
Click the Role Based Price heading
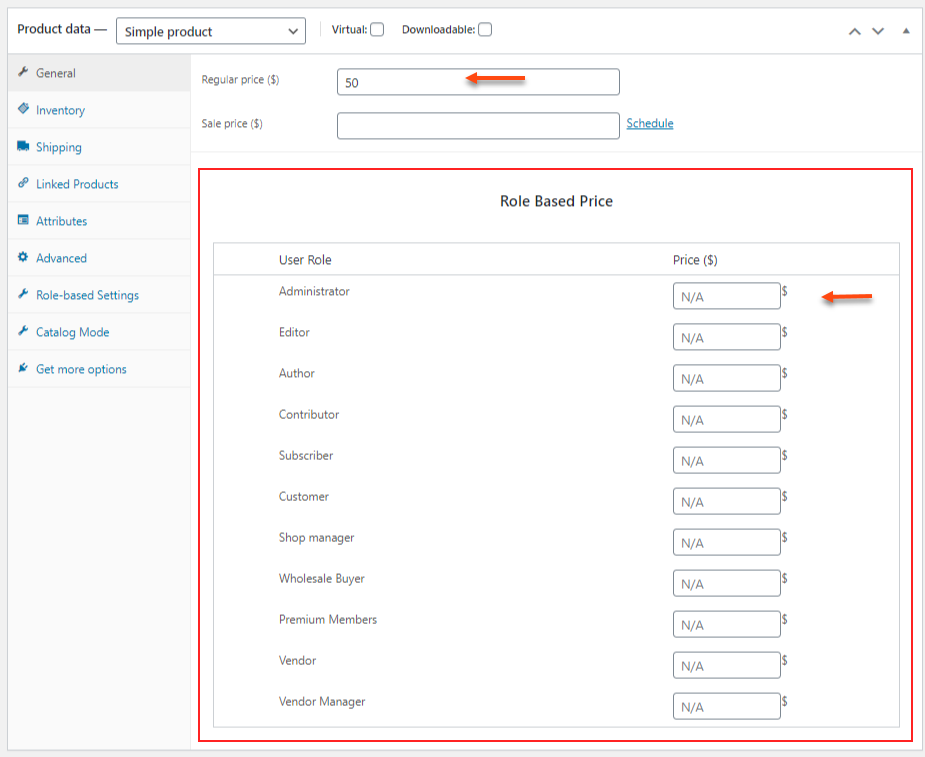pyautogui.click(x=556, y=201)
